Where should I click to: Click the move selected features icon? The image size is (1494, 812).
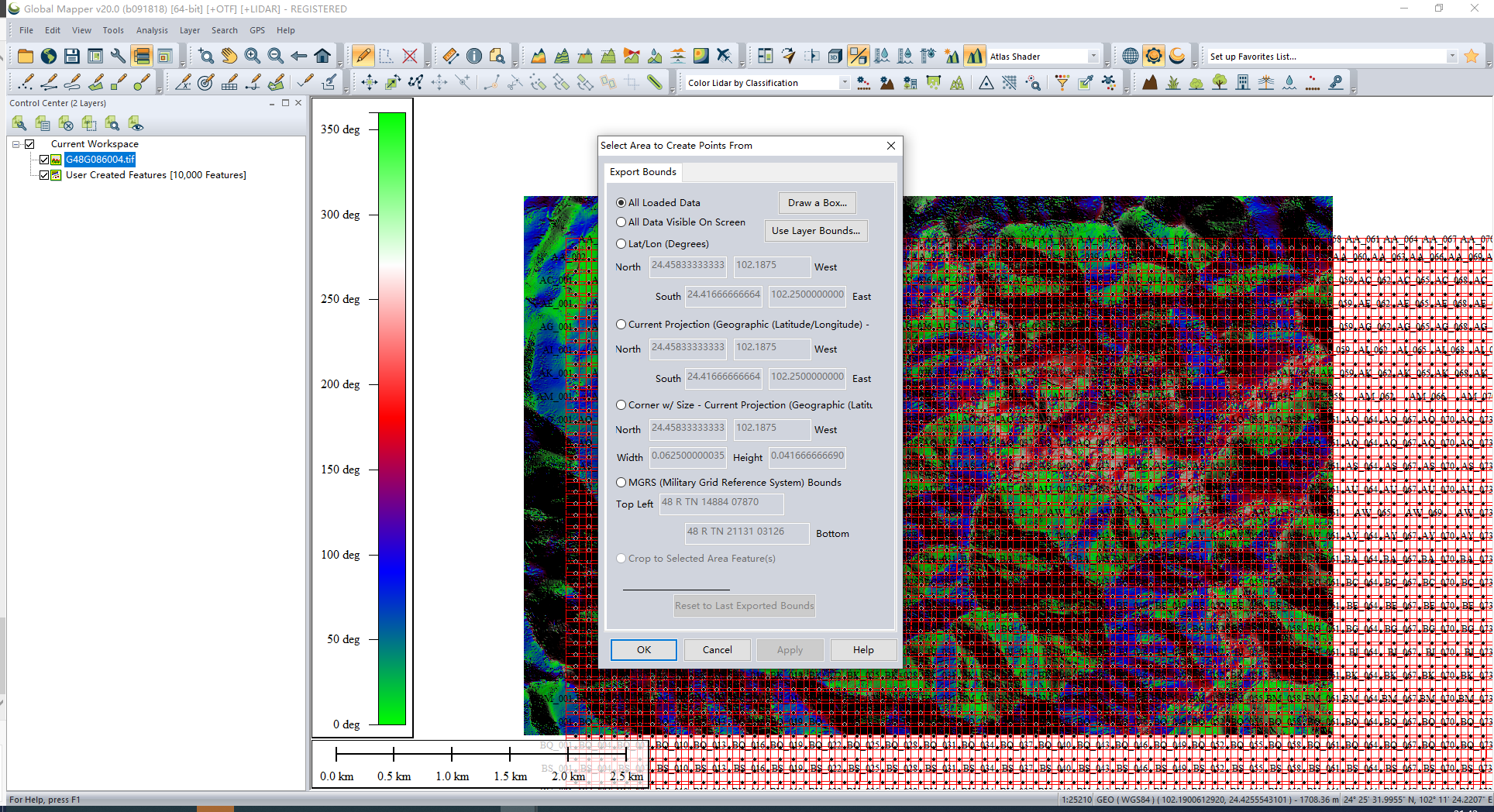tap(370, 82)
